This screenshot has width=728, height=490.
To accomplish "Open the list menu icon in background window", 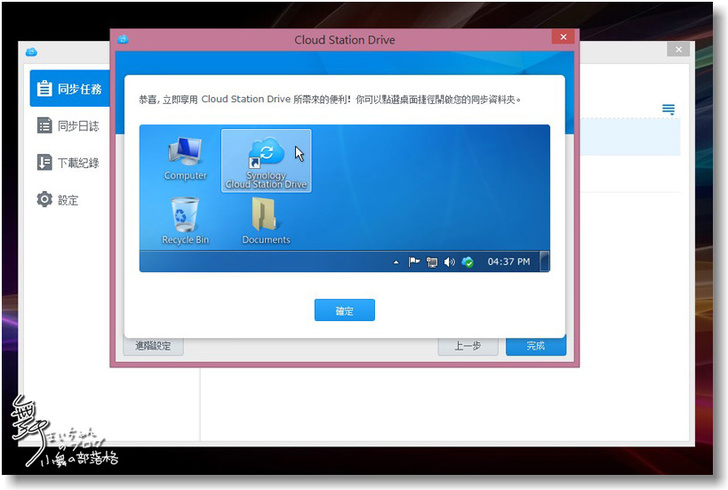I will click(669, 109).
